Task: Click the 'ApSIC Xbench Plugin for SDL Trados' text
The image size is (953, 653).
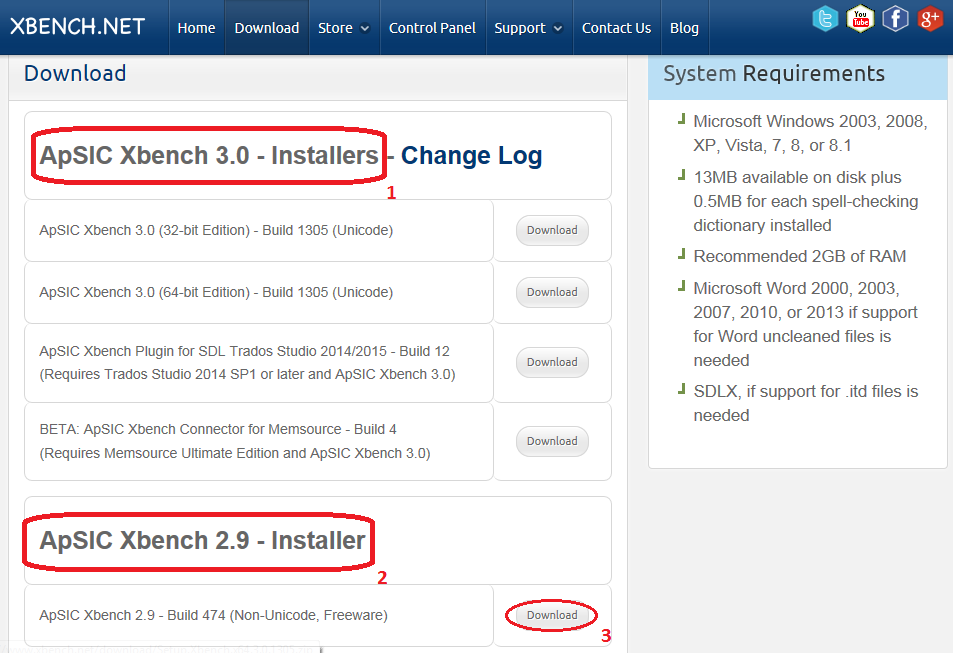Action: point(247,362)
